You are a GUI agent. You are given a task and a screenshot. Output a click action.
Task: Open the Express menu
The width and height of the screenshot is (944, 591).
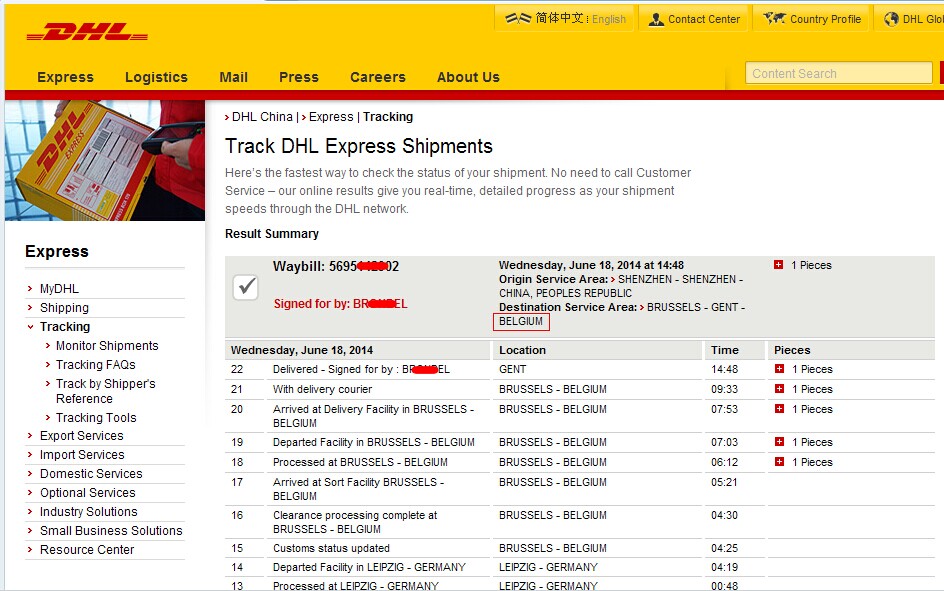pyautogui.click(x=66, y=77)
